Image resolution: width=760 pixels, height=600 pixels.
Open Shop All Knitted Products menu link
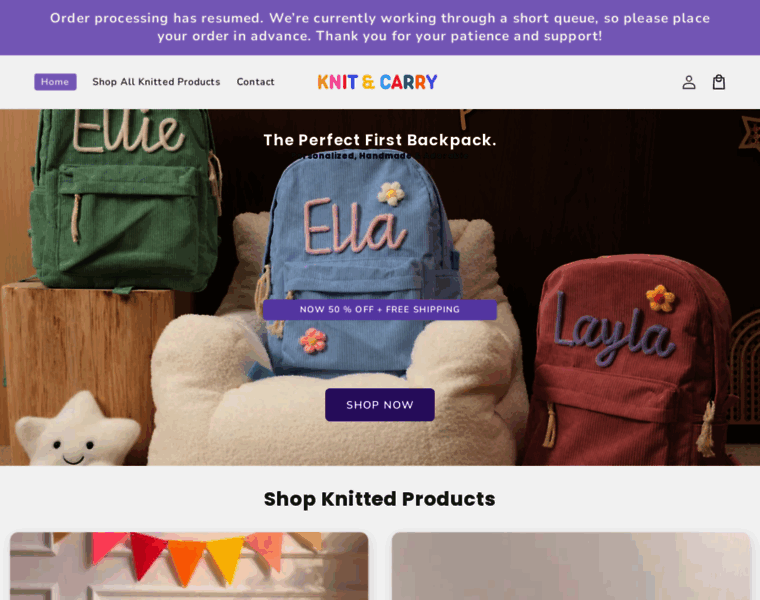click(156, 82)
